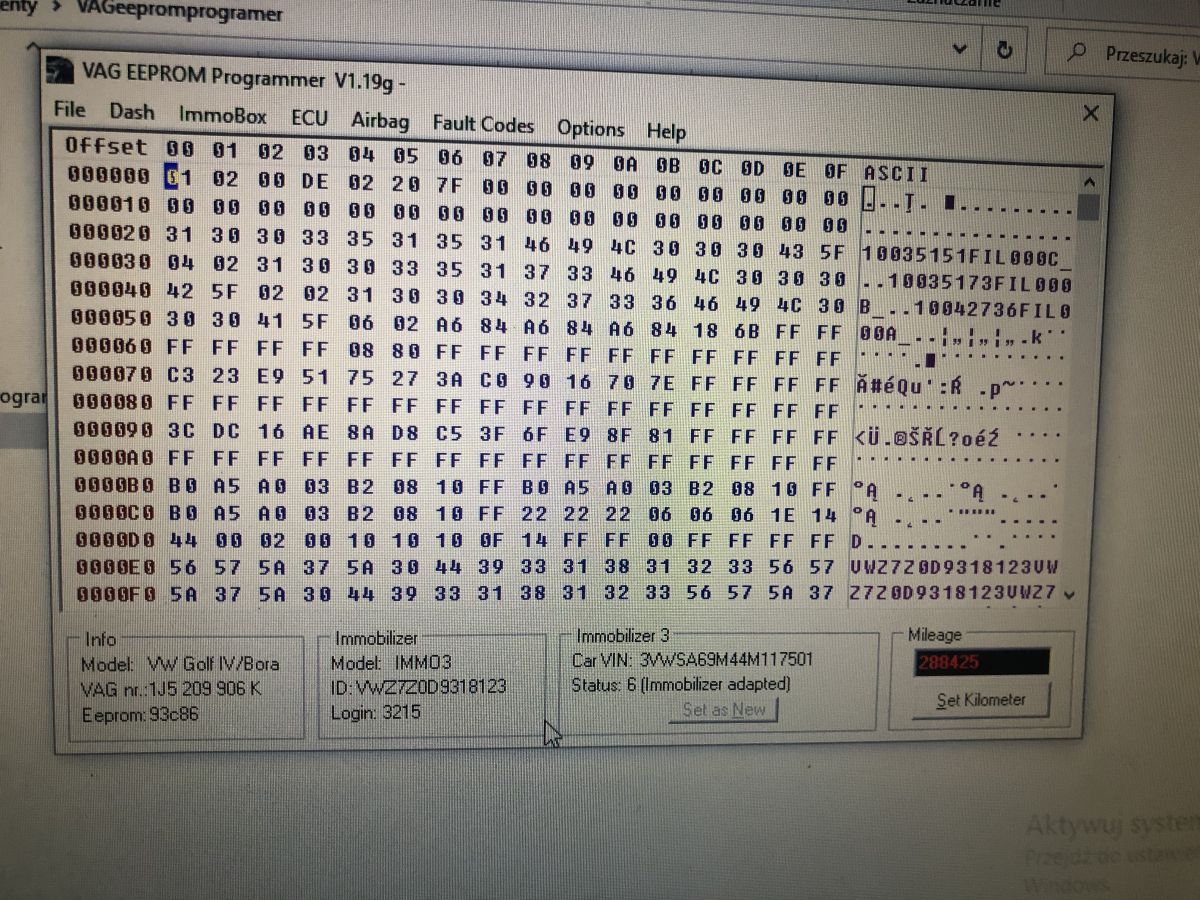1200x900 pixels.
Task: Click ASCII text Z7Z0D9318123VWZ7
Action: 952,592
